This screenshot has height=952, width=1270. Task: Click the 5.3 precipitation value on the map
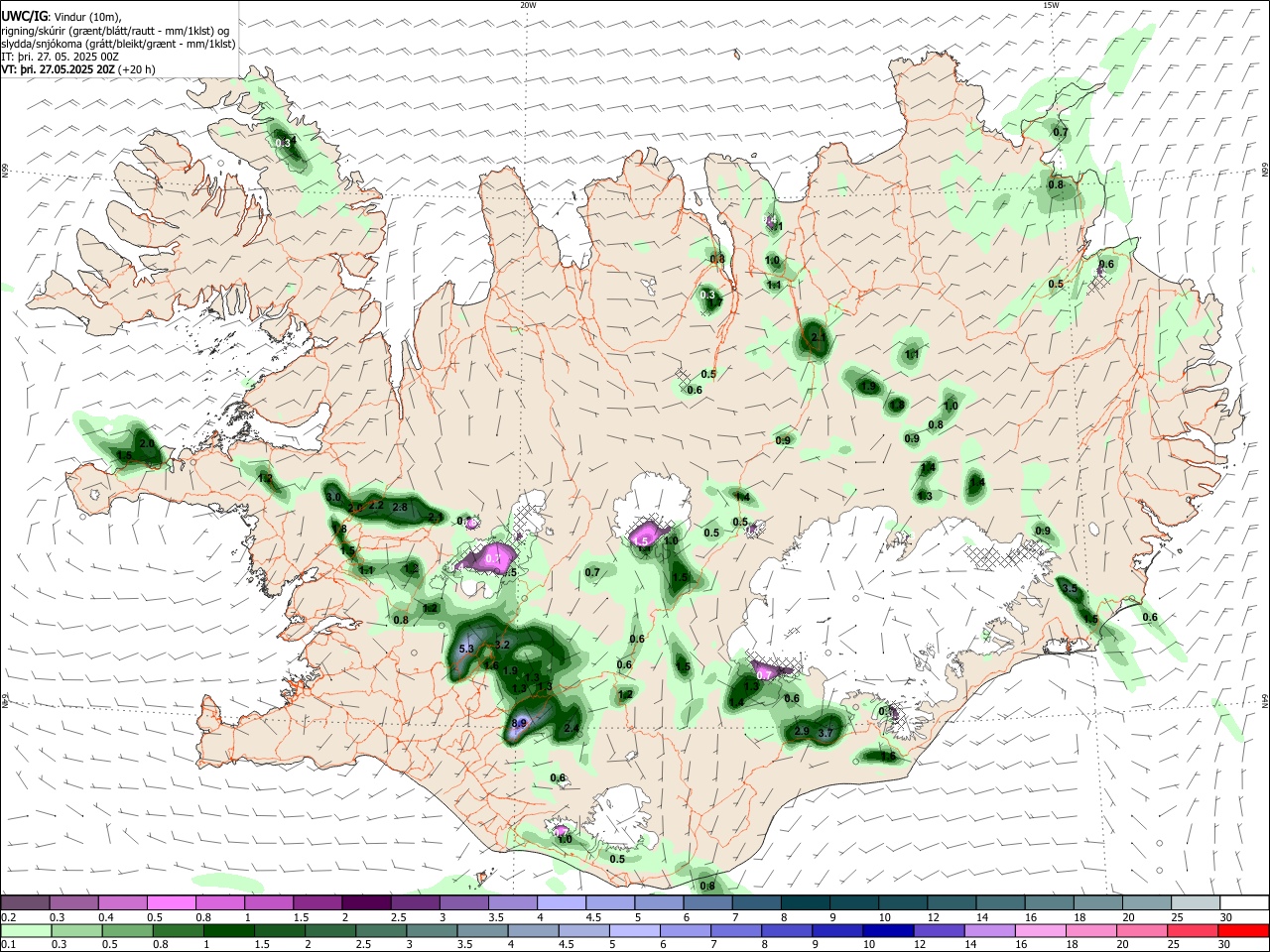468,650
